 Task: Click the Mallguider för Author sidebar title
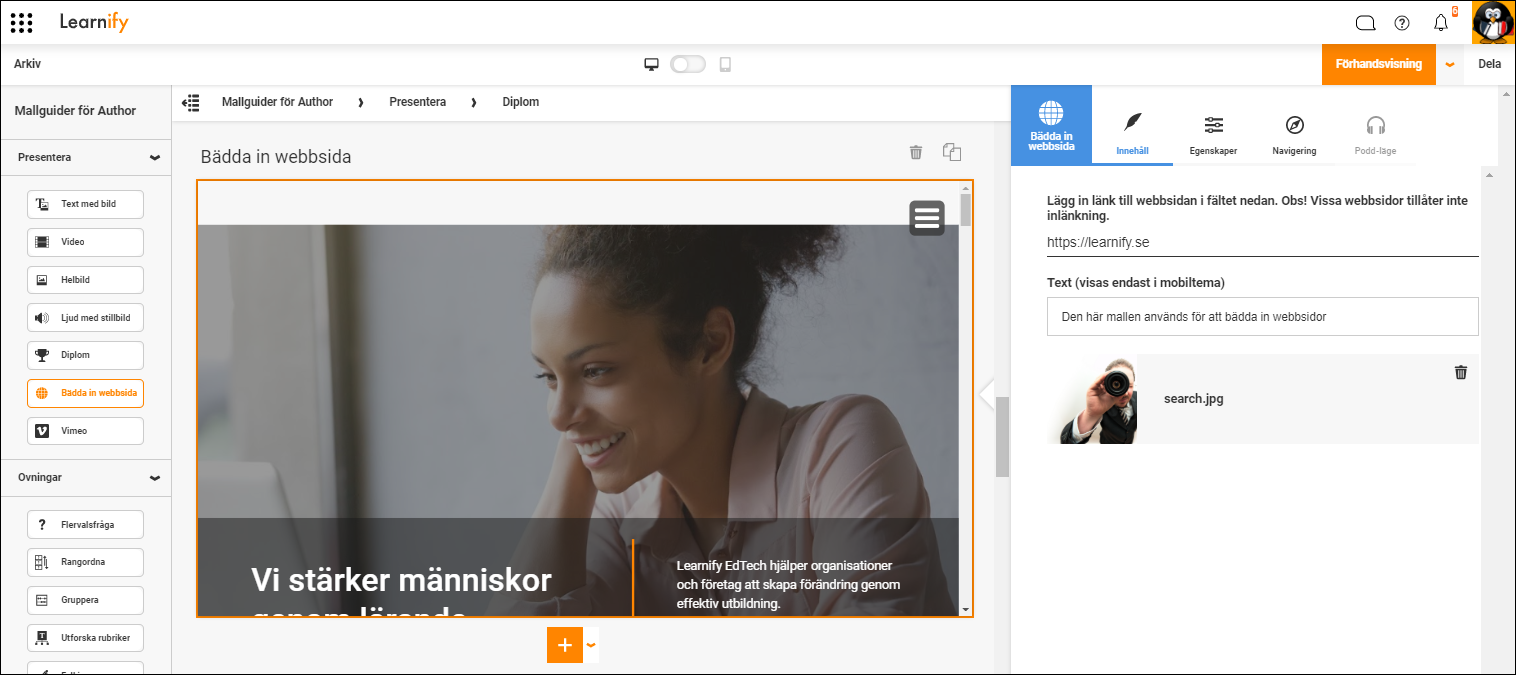75,111
